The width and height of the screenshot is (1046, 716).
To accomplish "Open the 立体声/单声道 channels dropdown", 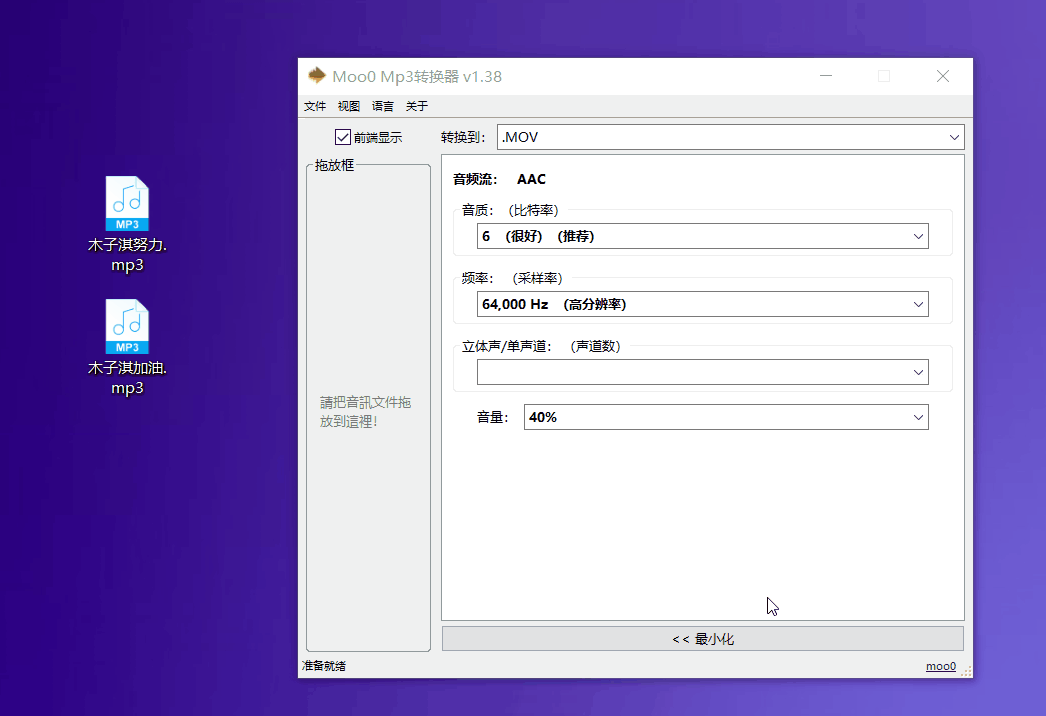I will pos(702,372).
